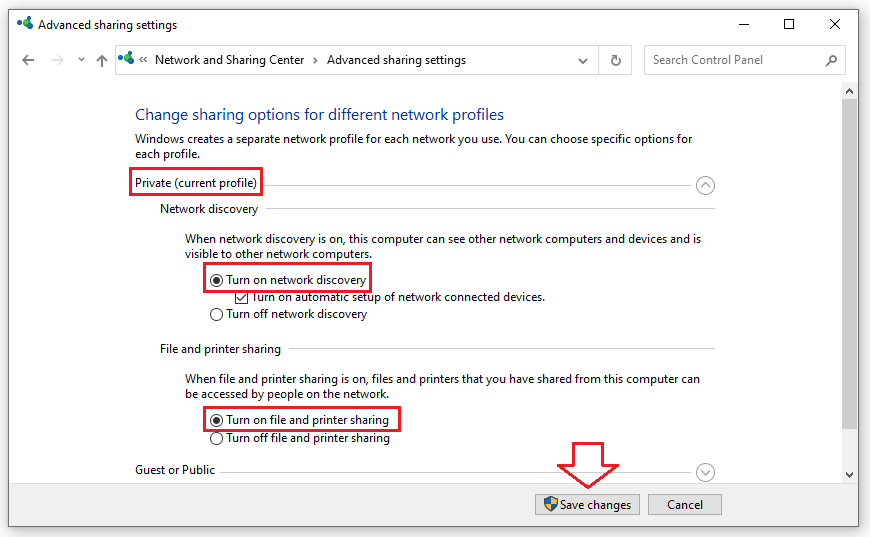
Task: Go to Network and Sharing Center breadcrumb
Action: [229, 60]
